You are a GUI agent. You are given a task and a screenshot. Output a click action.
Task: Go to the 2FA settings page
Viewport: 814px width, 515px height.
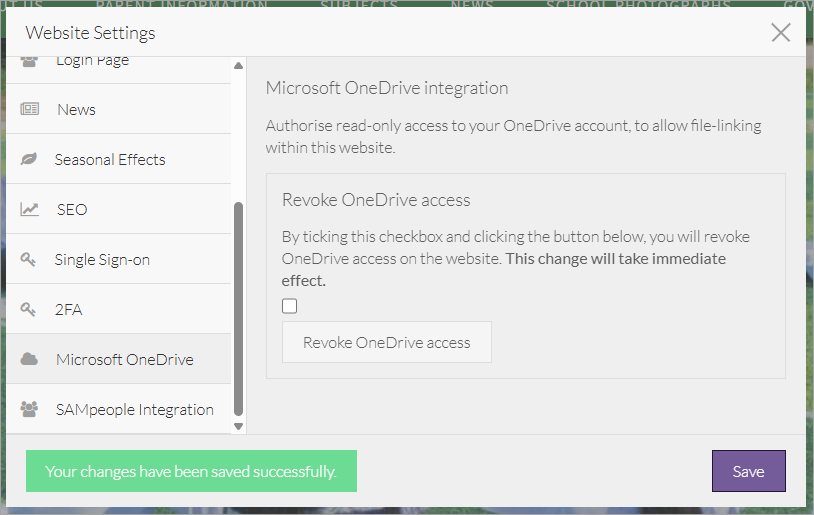[x=69, y=309]
